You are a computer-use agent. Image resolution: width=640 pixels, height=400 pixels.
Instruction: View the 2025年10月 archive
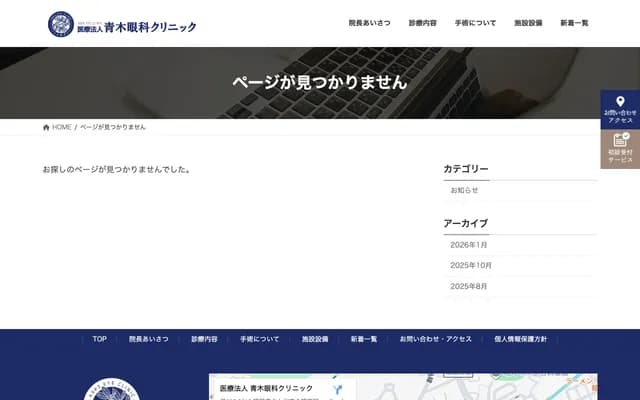(x=471, y=266)
